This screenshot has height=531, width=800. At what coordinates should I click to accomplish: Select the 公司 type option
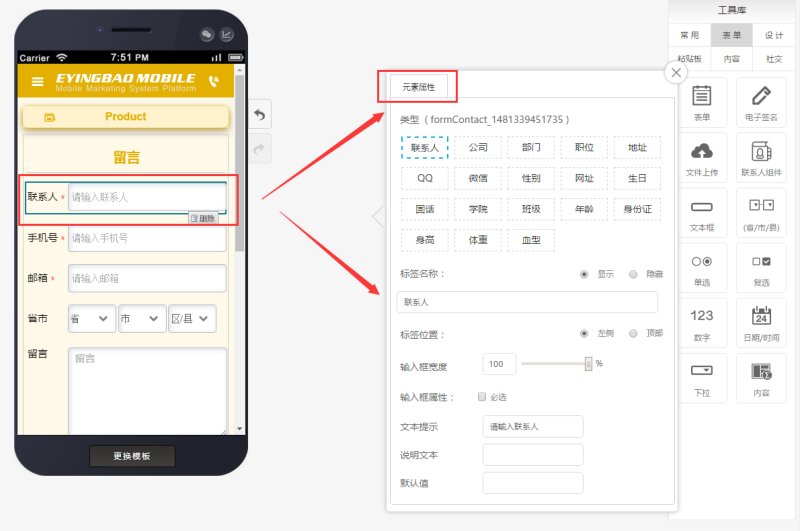pyautogui.click(x=478, y=147)
